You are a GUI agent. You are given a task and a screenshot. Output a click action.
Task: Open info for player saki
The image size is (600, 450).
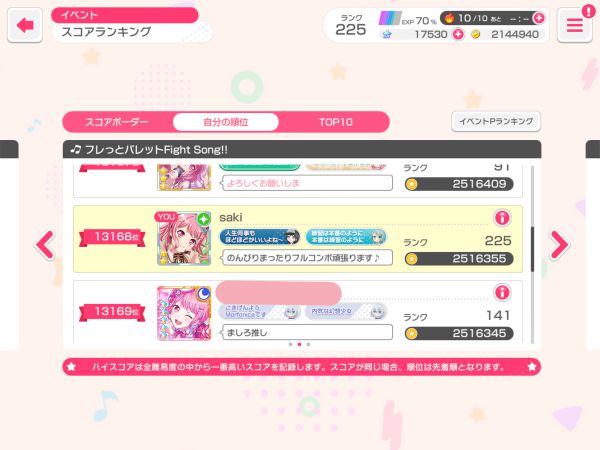pyautogui.click(x=502, y=218)
